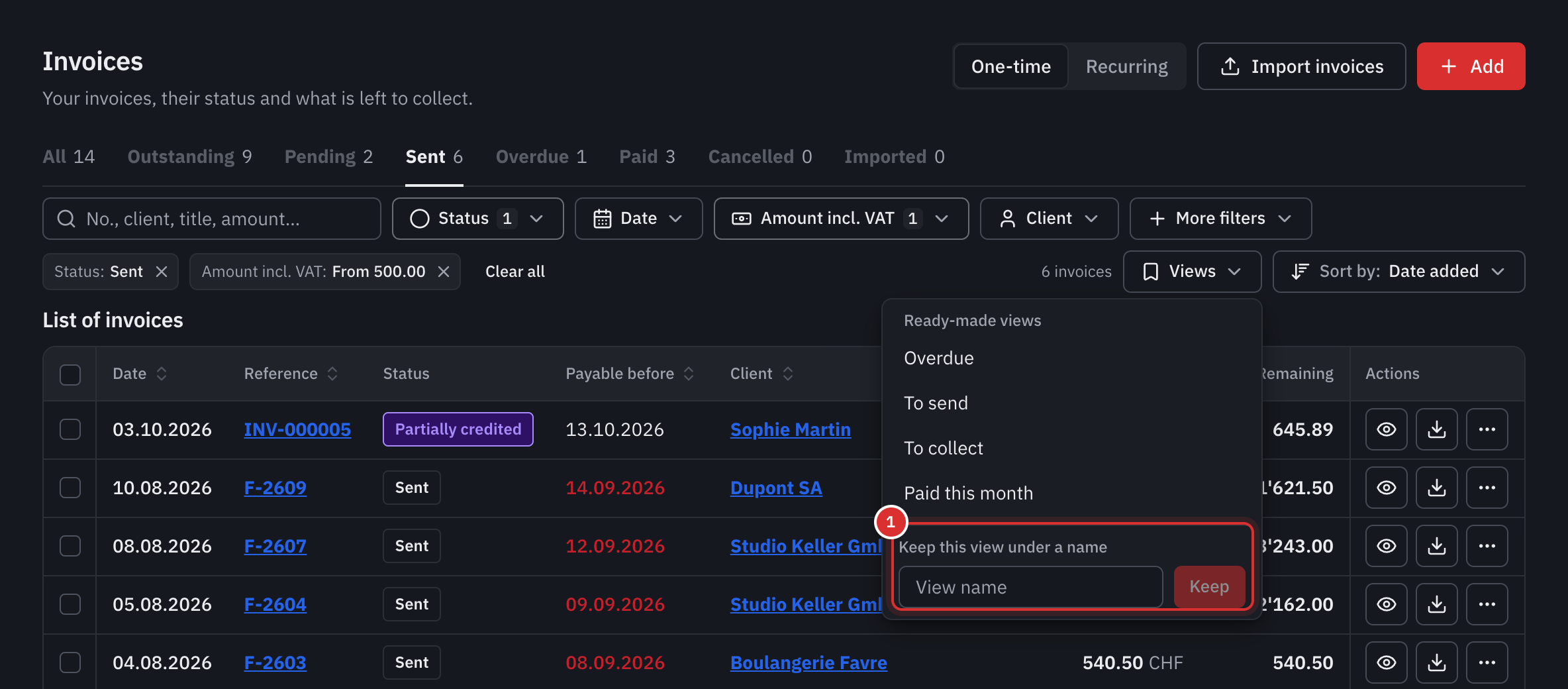
Task: Download invoice F-2603
Action: [x=1436, y=662]
